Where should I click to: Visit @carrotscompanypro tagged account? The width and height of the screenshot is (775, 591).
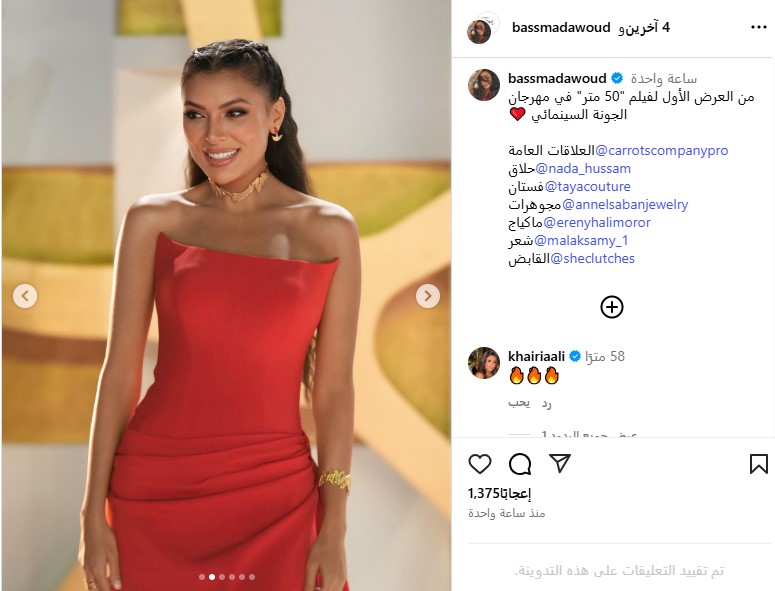click(x=661, y=150)
